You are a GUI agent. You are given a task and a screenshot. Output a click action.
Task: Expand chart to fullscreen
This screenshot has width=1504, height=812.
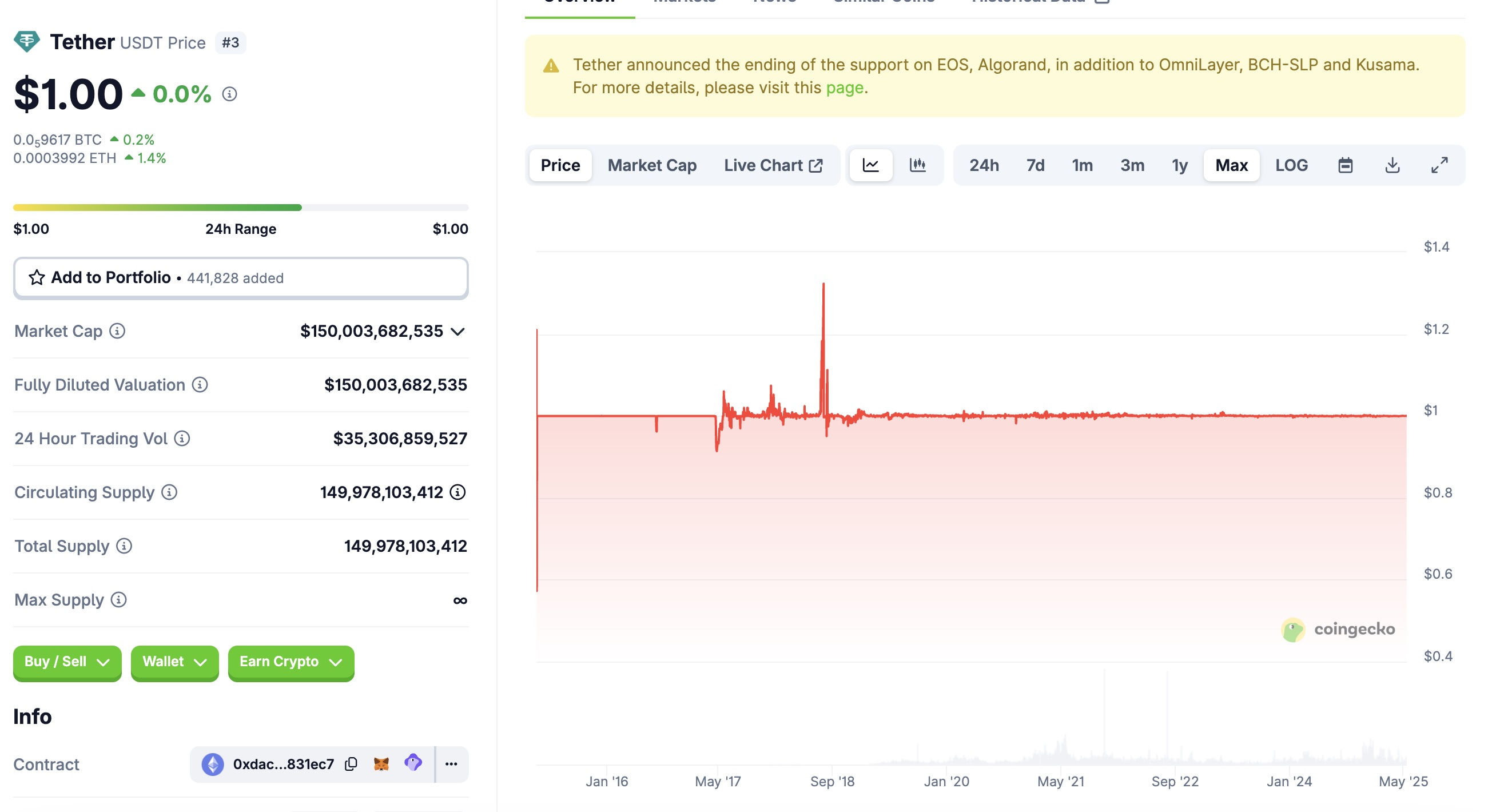(x=1439, y=165)
